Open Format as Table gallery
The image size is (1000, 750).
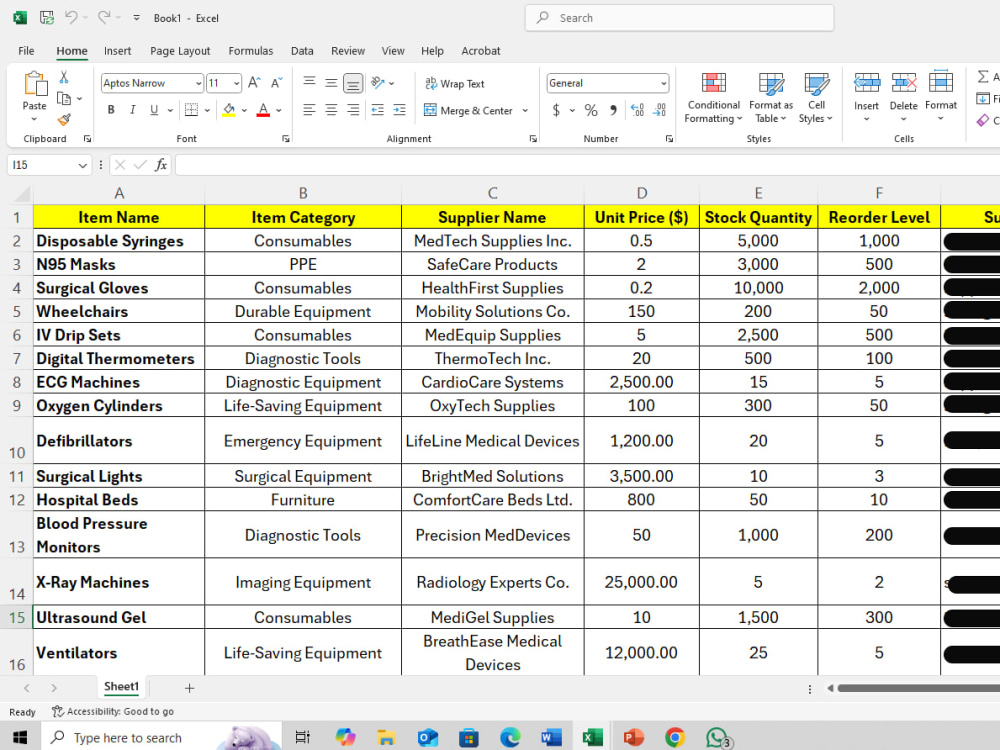[770, 98]
